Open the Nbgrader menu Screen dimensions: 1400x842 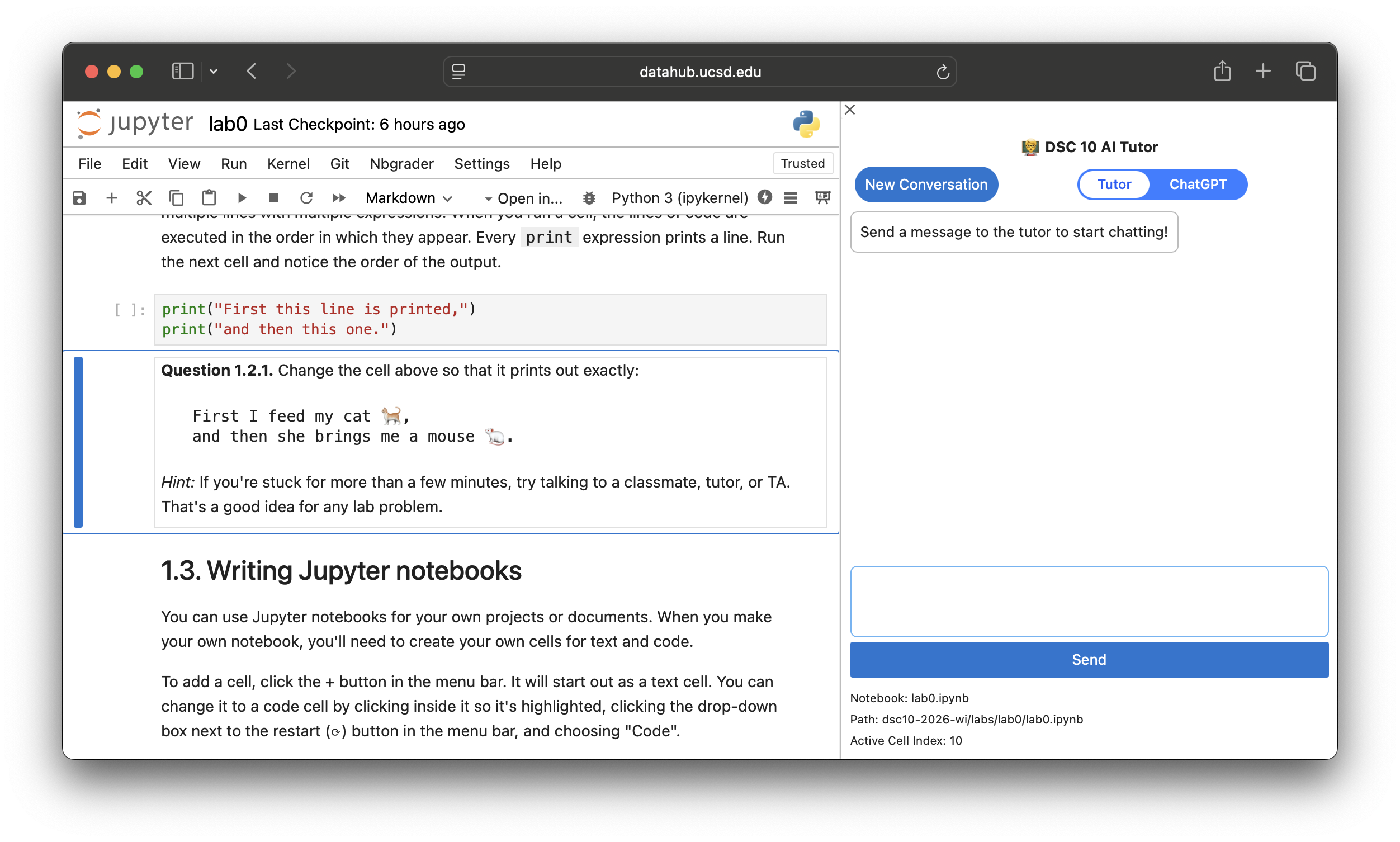pos(401,164)
